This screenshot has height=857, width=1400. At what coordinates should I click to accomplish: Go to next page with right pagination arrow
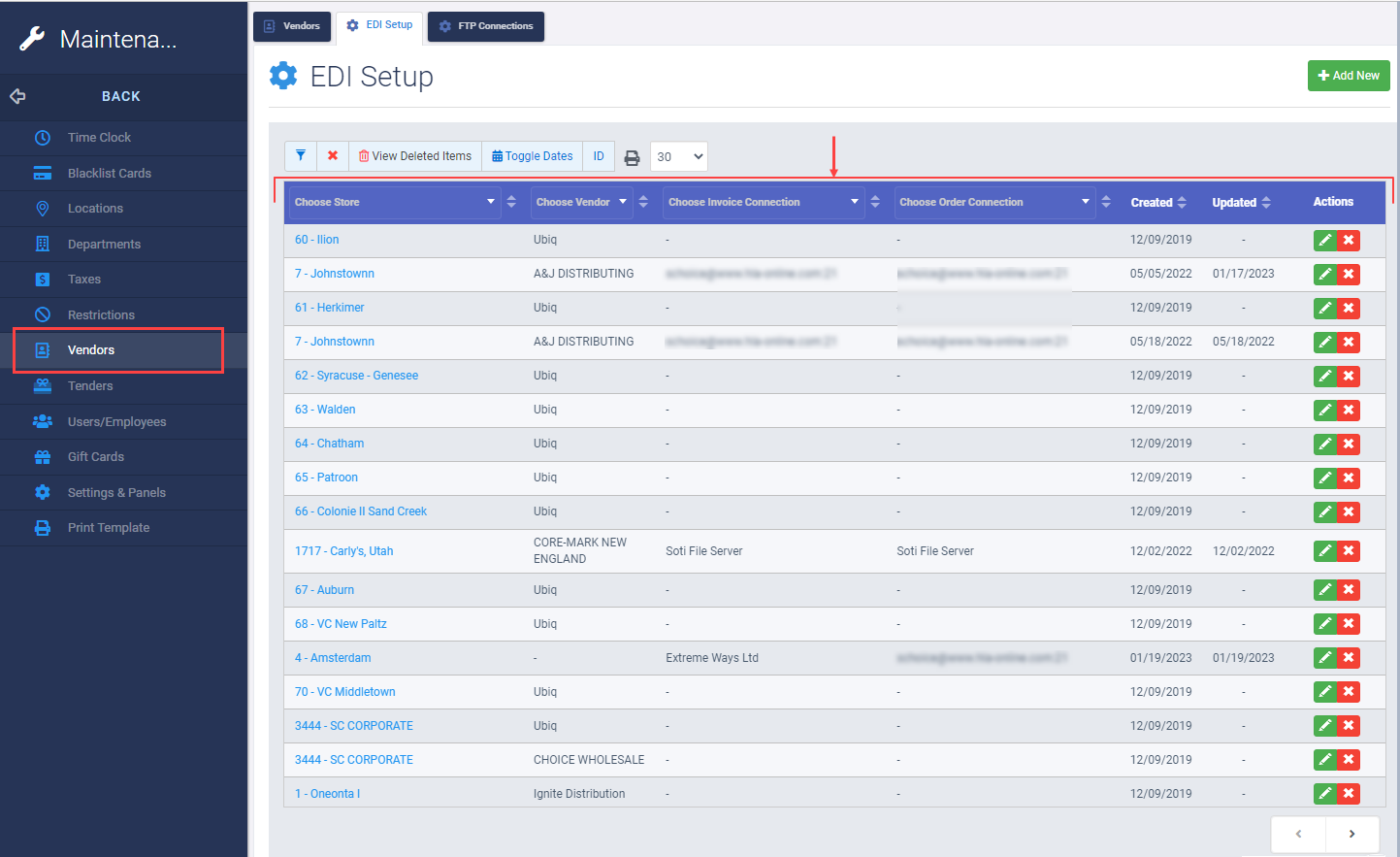[x=1351, y=833]
